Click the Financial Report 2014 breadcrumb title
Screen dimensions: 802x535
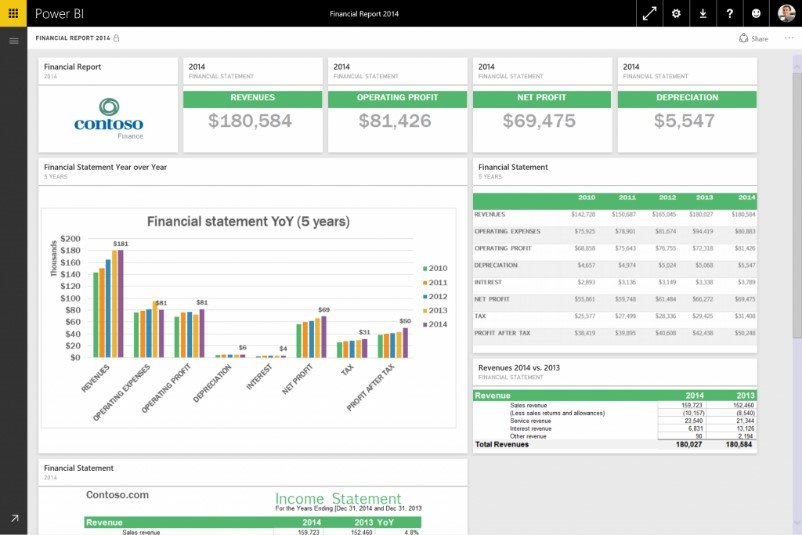click(72, 38)
